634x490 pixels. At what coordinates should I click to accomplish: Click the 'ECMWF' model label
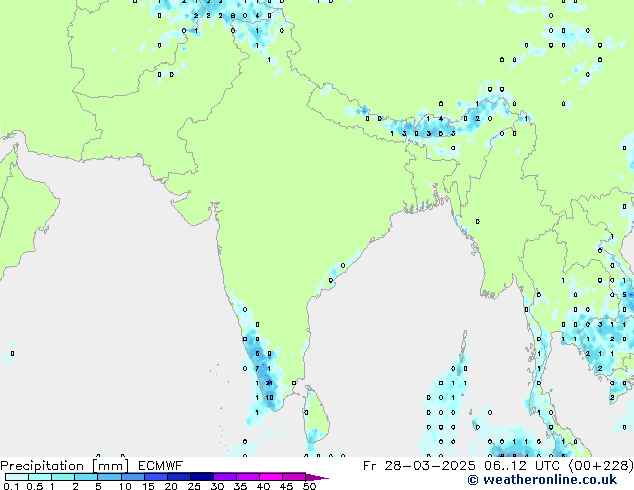(x=161, y=466)
